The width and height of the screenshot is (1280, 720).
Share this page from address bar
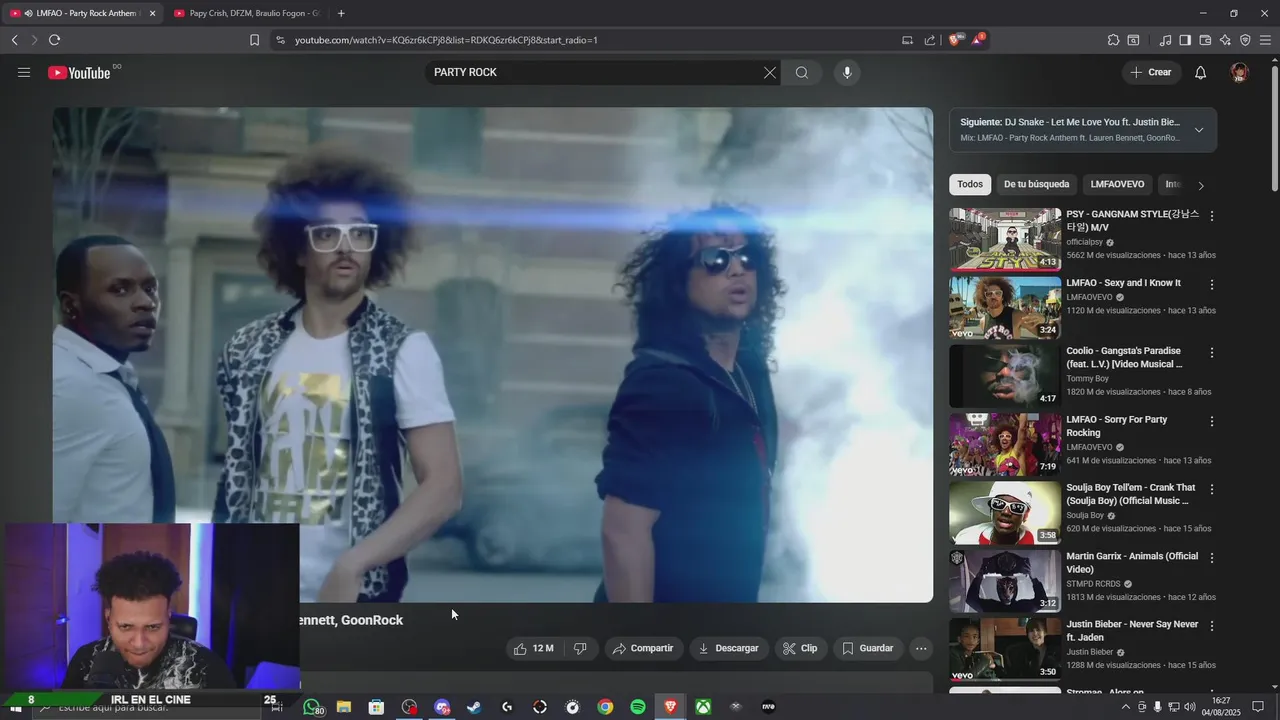930,40
